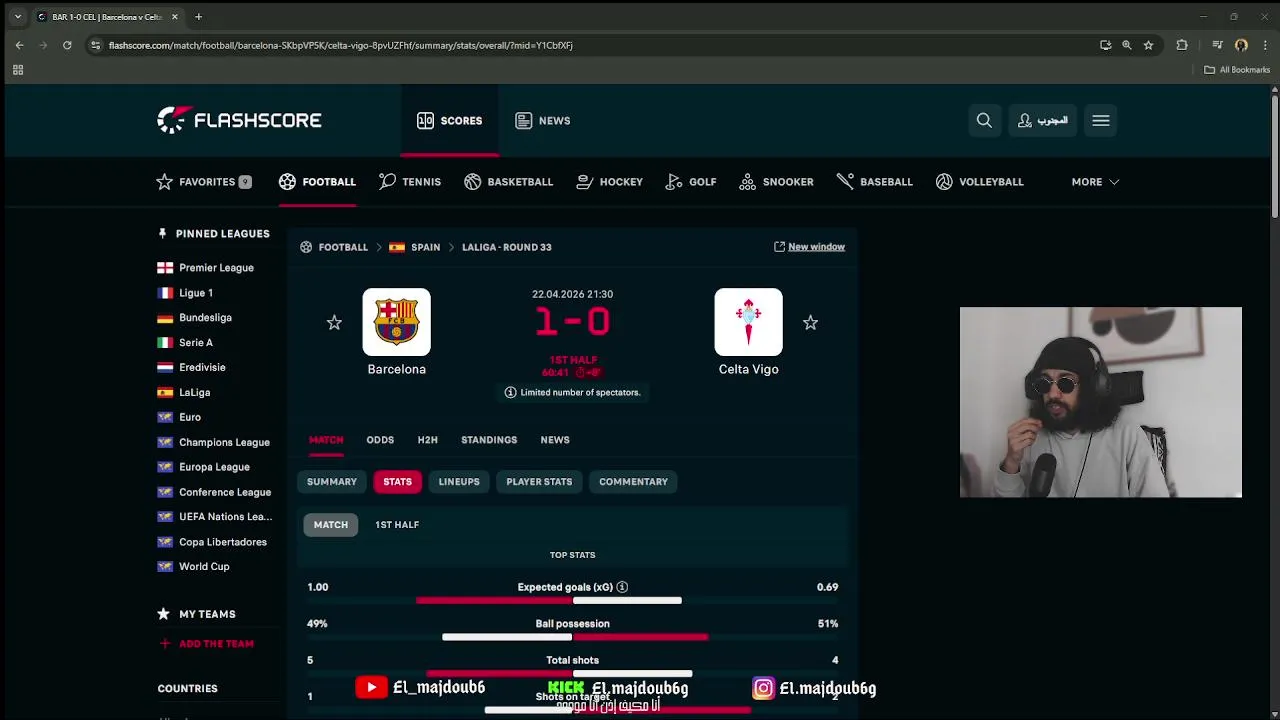This screenshot has height=720, width=1280.
Task: Open the News header tab
Action: (543, 121)
